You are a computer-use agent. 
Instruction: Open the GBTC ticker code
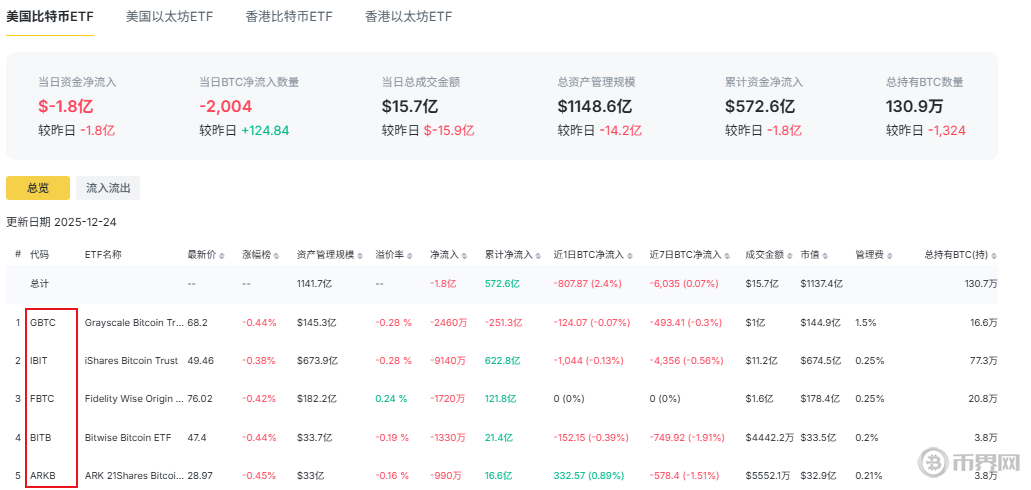[x=43, y=323]
